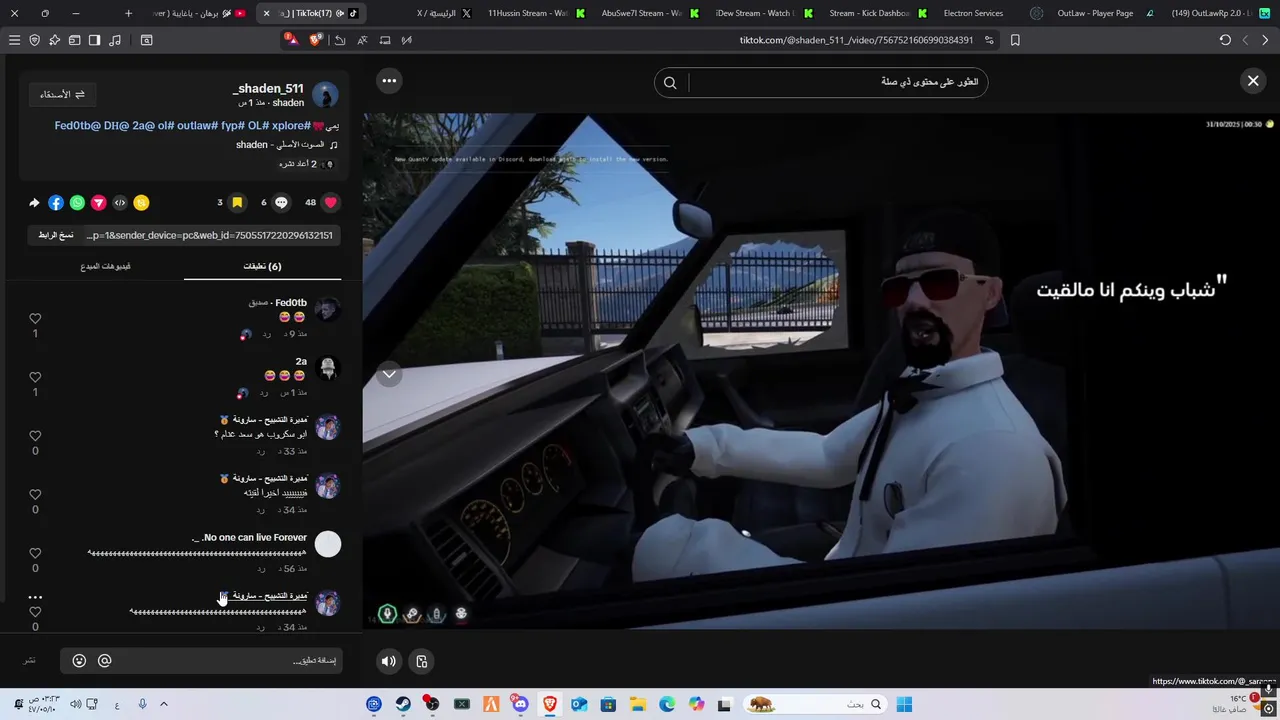Click the add comment input field

click(201, 661)
